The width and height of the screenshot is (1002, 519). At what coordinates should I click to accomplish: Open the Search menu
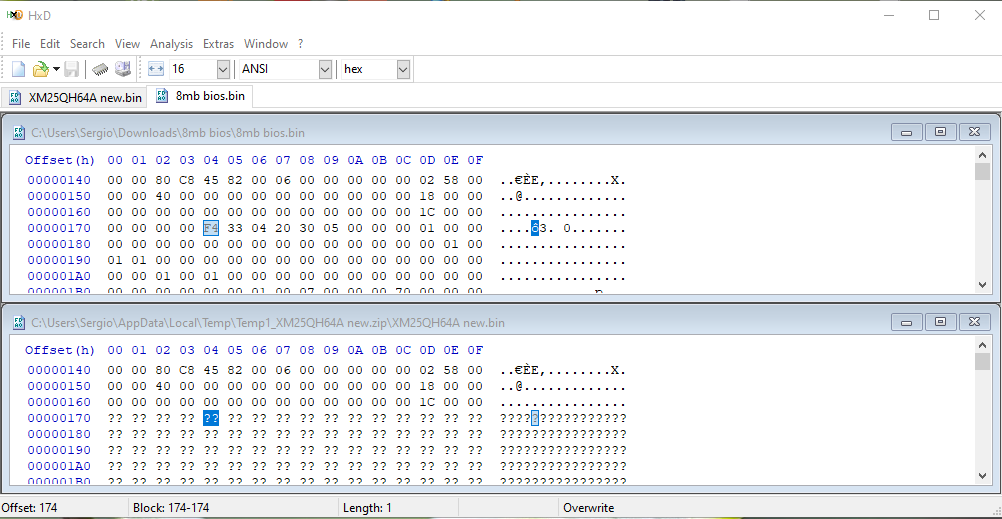point(88,43)
